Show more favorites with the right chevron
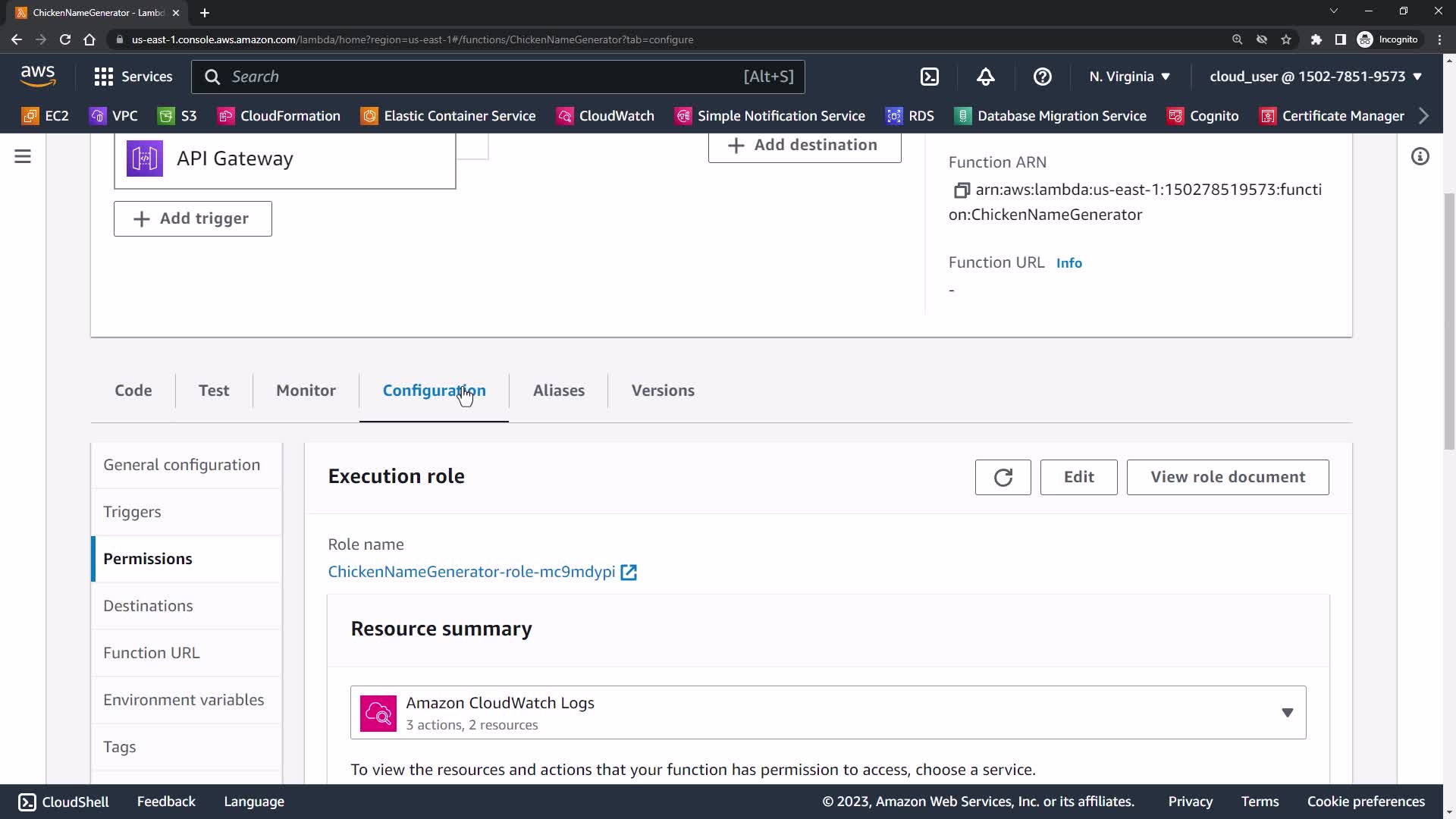The width and height of the screenshot is (1456, 819). pos(1423,116)
